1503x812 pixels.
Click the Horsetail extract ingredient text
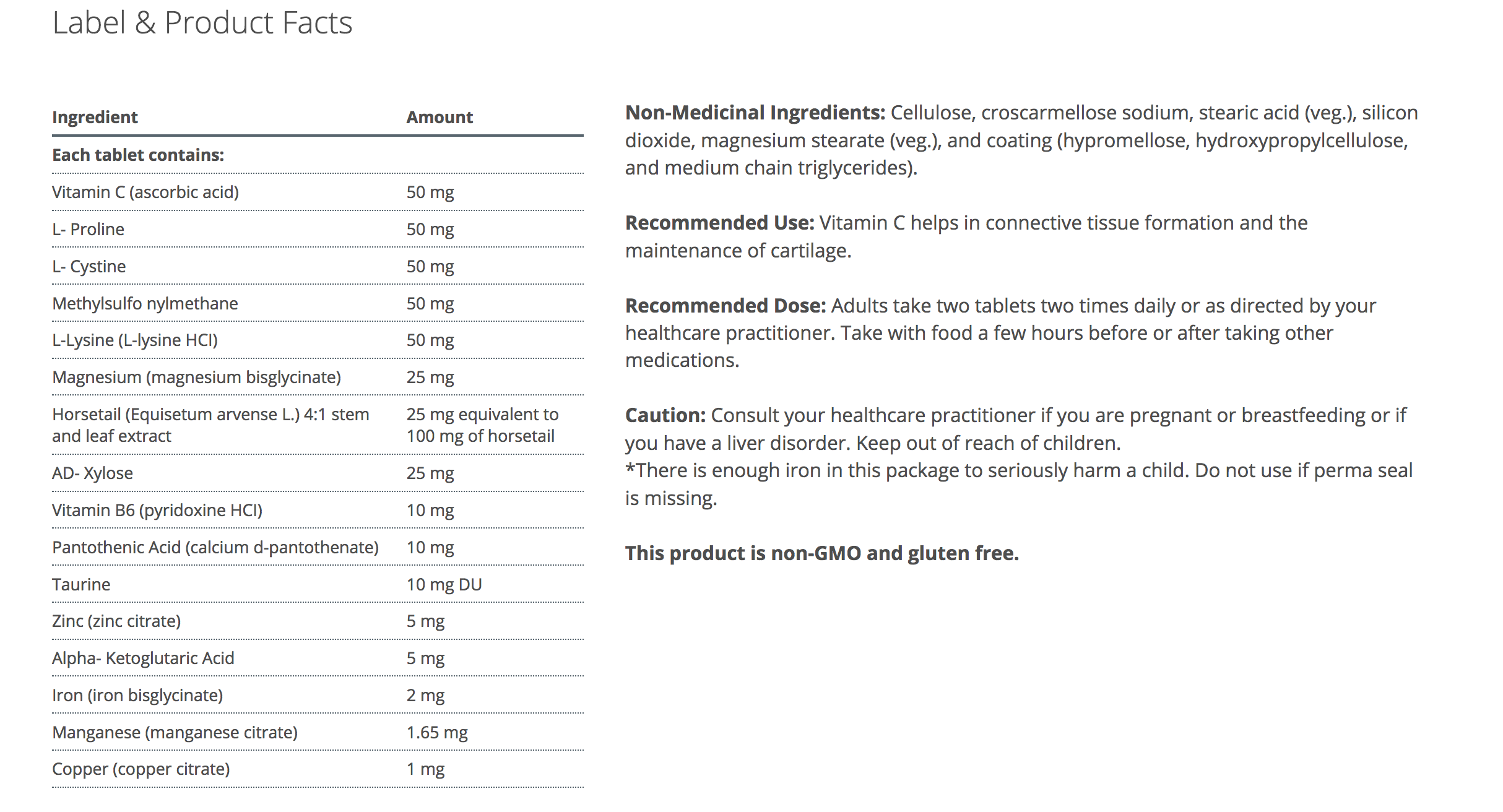pyautogui.click(x=210, y=425)
